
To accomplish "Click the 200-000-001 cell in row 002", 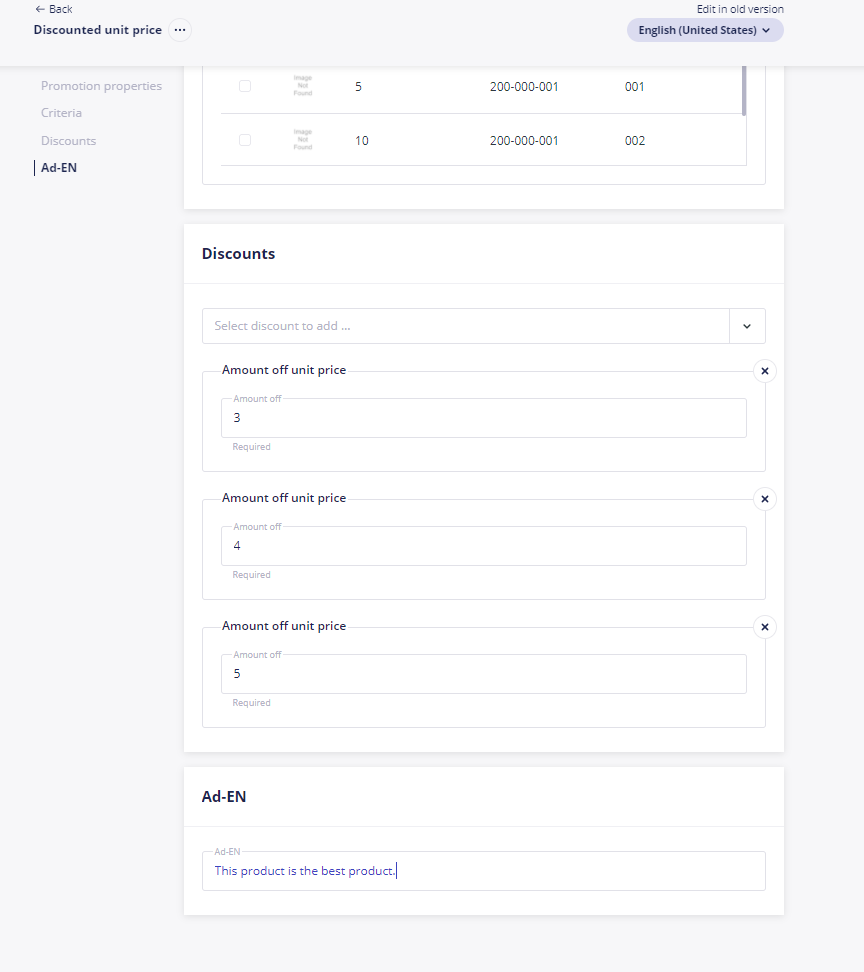I will [524, 141].
